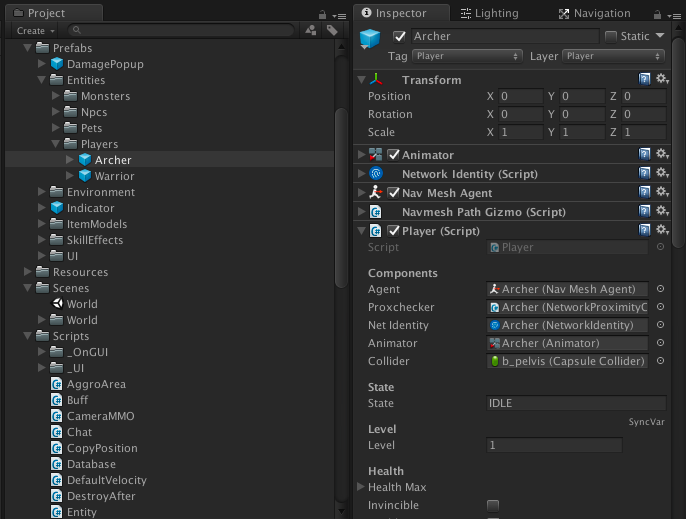Image resolution: width=686 pixels, height=519 pixels.
Task: Open the Create dropdown in Project panel
Action: tap(35, 31)
